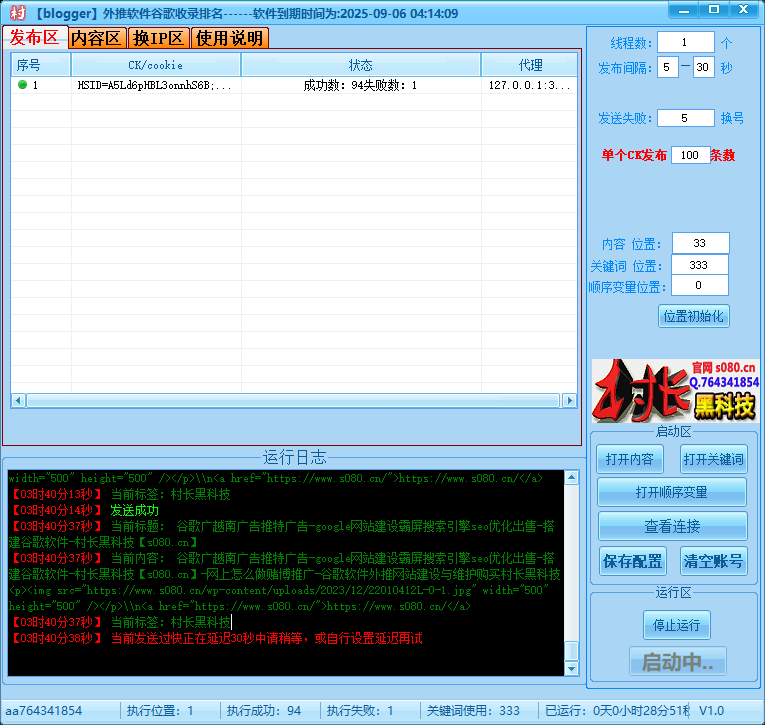The width and height of the screenshot is (765, 725).
Task: Focus the 内容 位置 field showing 33
Action: coord(700,243)
